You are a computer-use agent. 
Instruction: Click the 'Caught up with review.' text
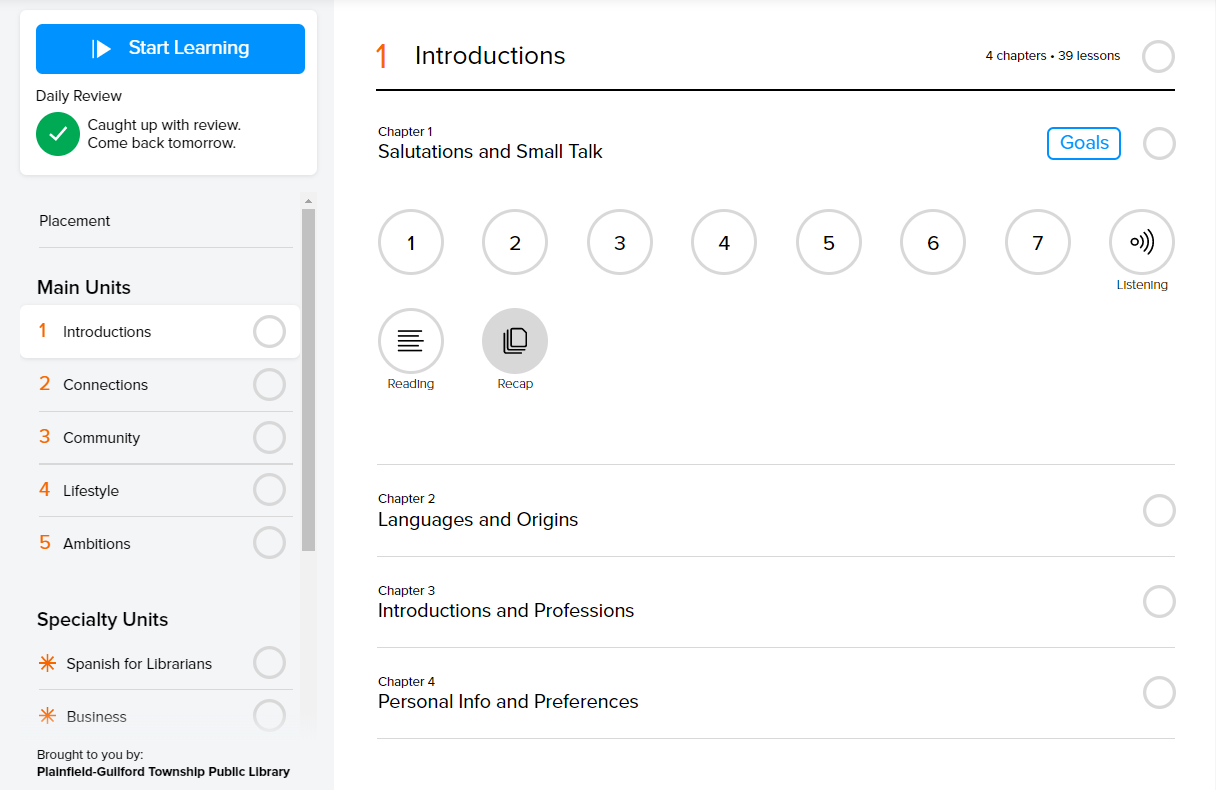click(x=164, y=125)
